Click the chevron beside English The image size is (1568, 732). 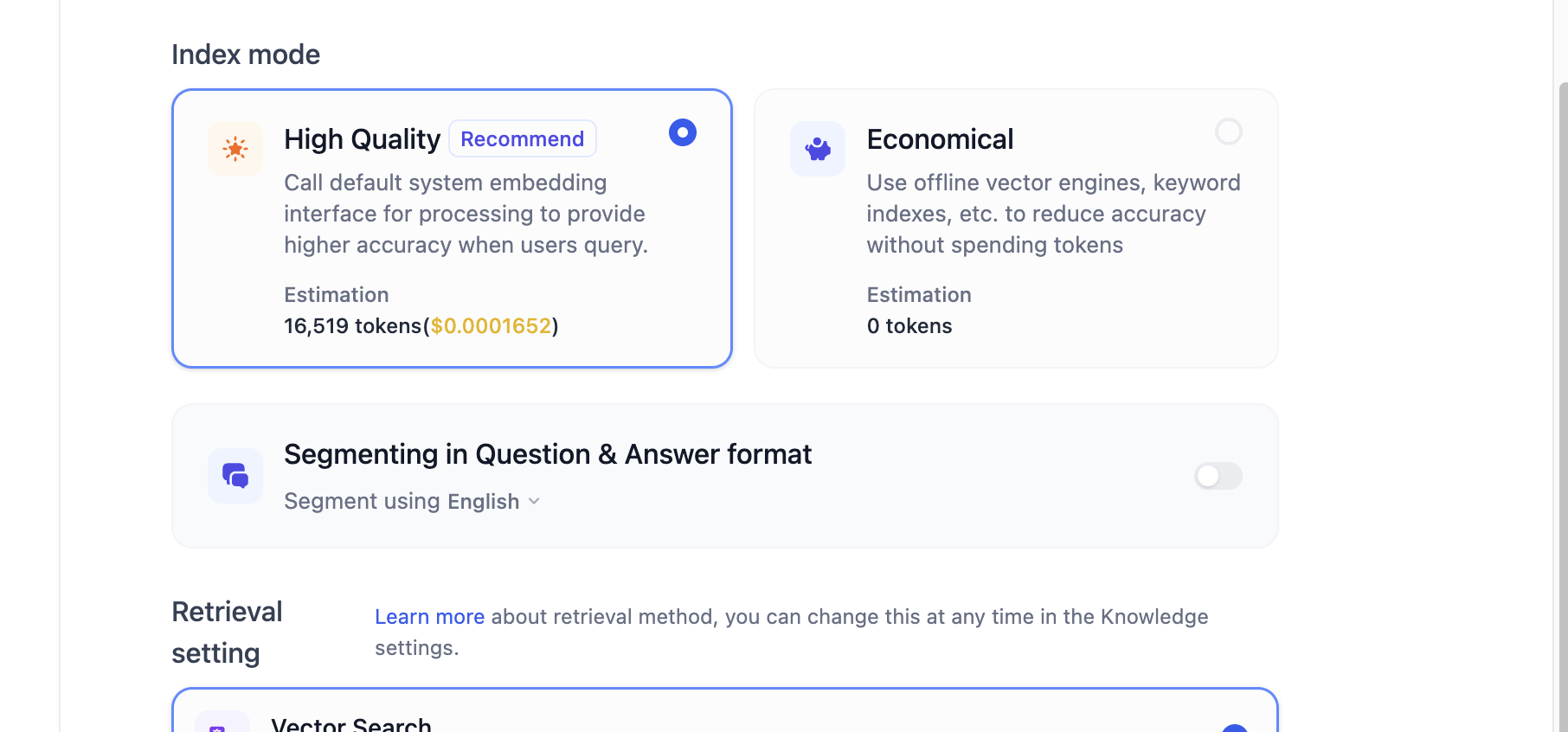(534, 502)
